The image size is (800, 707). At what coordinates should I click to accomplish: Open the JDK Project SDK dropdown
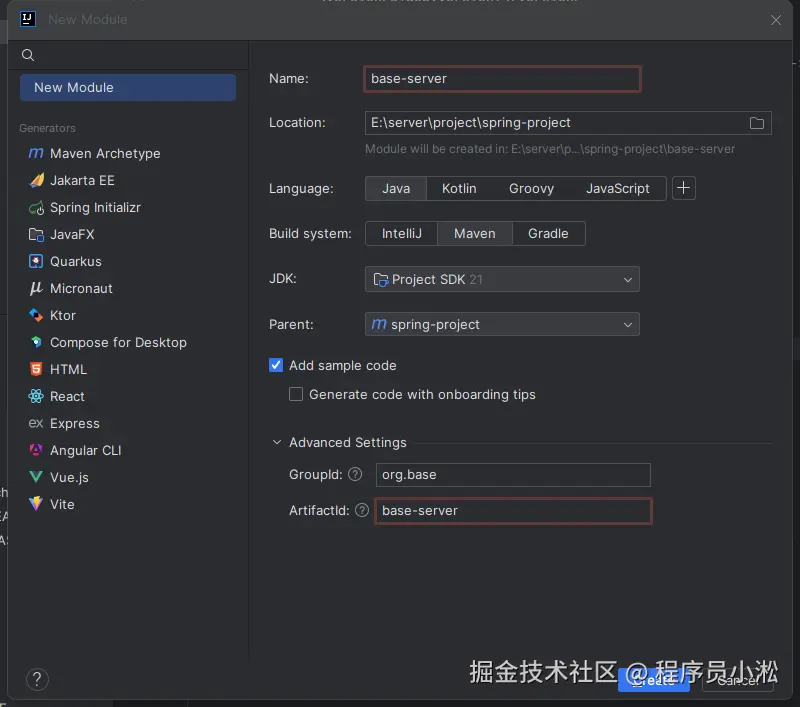[502, 280]
